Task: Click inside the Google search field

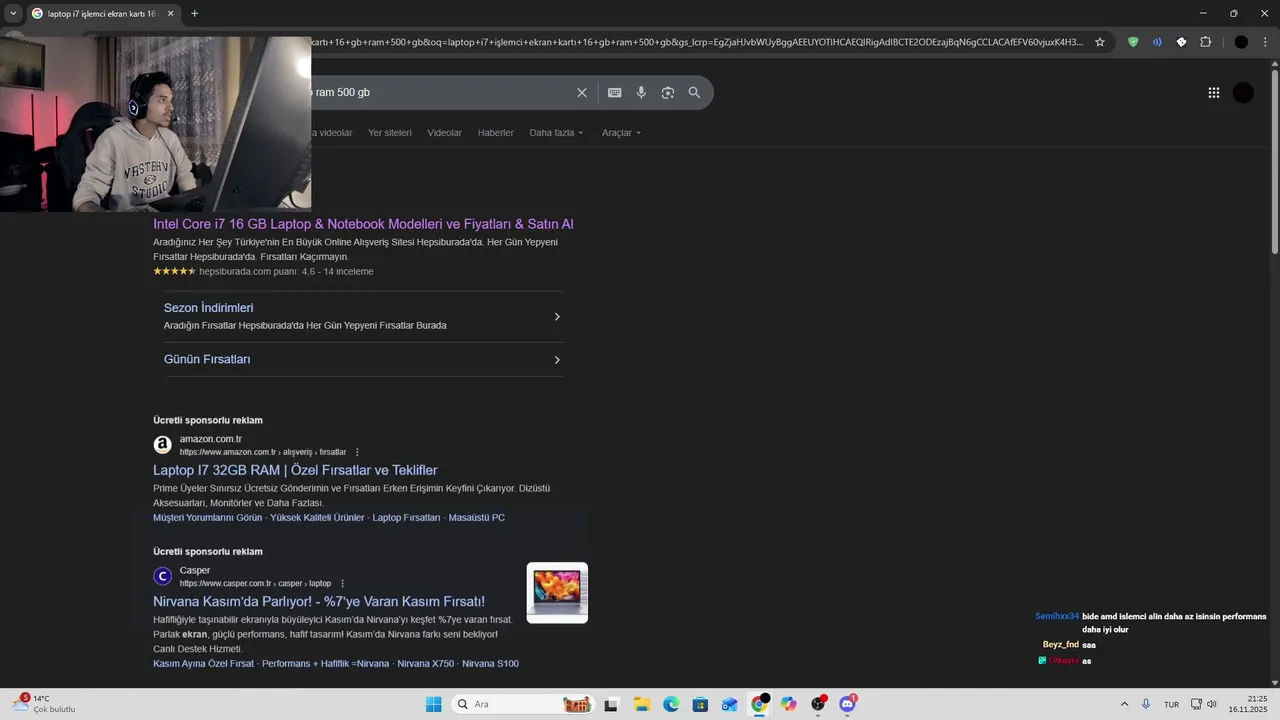Action: 440,92
